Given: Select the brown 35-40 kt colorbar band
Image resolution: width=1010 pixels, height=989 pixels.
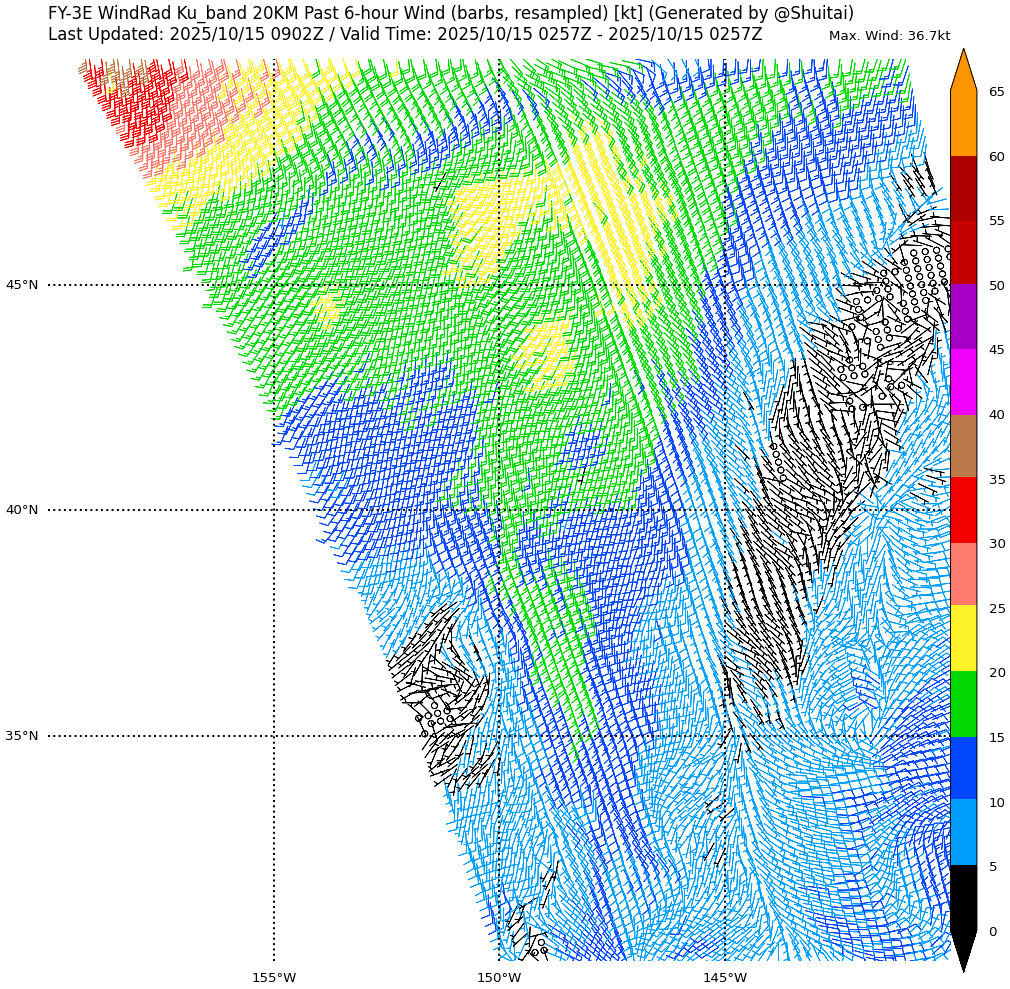Looking at the screenshot, I should (x=963, y=446).
